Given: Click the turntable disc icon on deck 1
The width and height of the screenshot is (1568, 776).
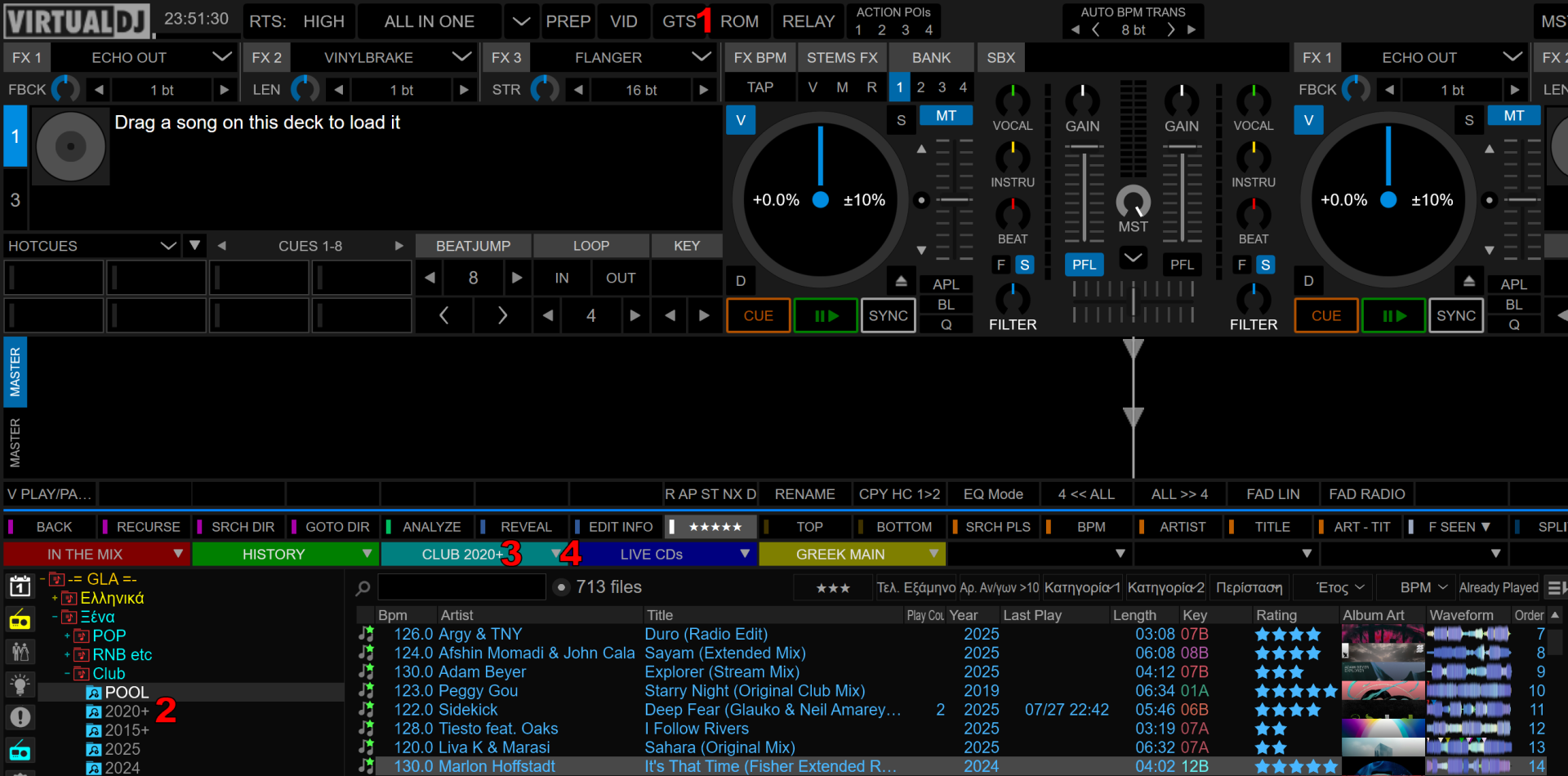Looking at the screenshot, I should (x=71, y=147).
